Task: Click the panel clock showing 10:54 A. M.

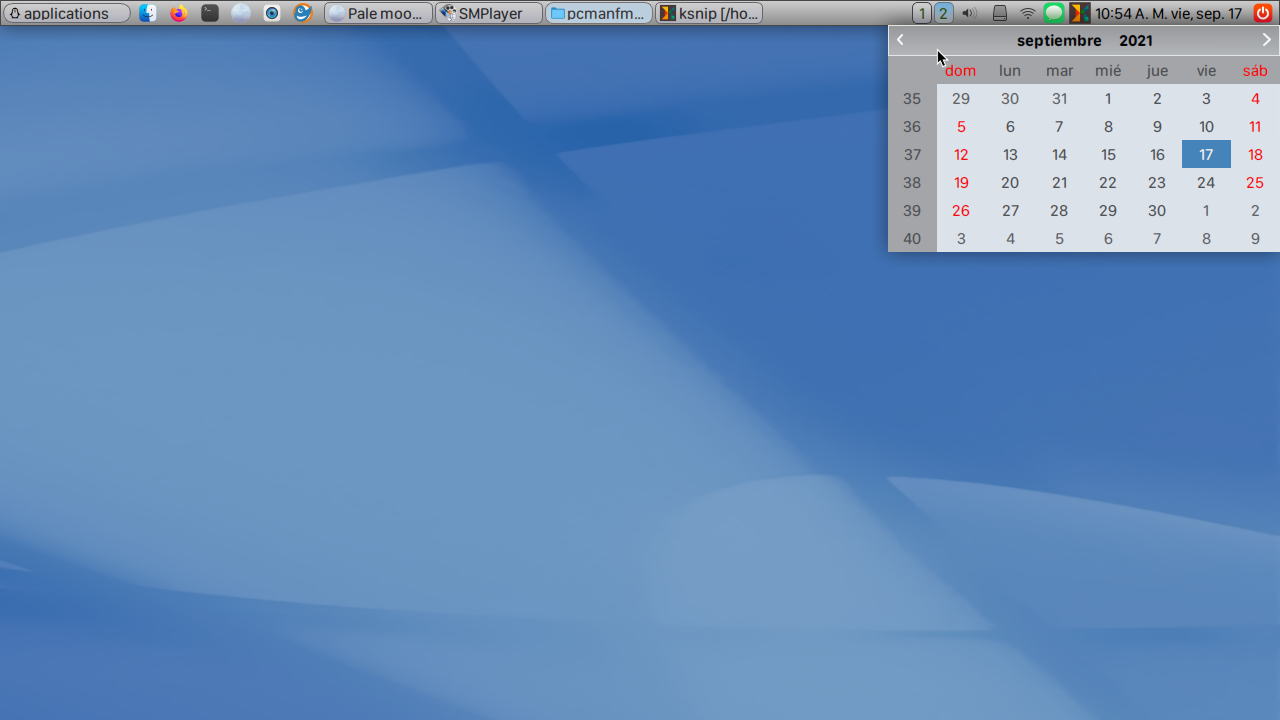Action: coord(1168,13)
